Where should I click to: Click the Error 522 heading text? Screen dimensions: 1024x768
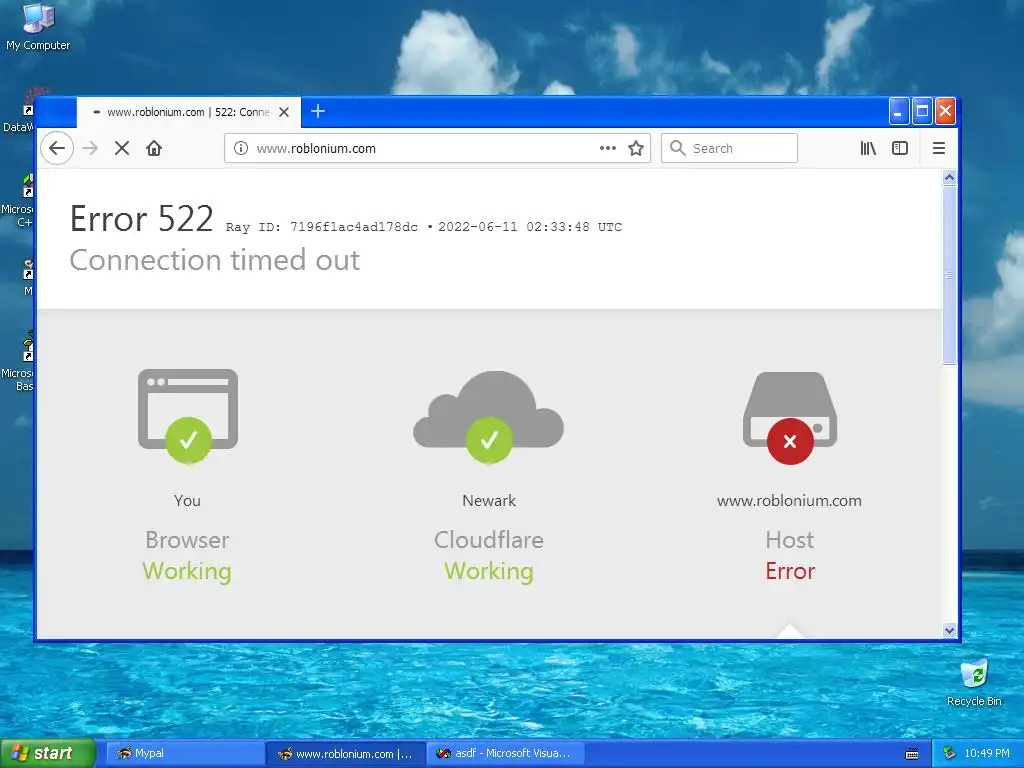[142, 219]
